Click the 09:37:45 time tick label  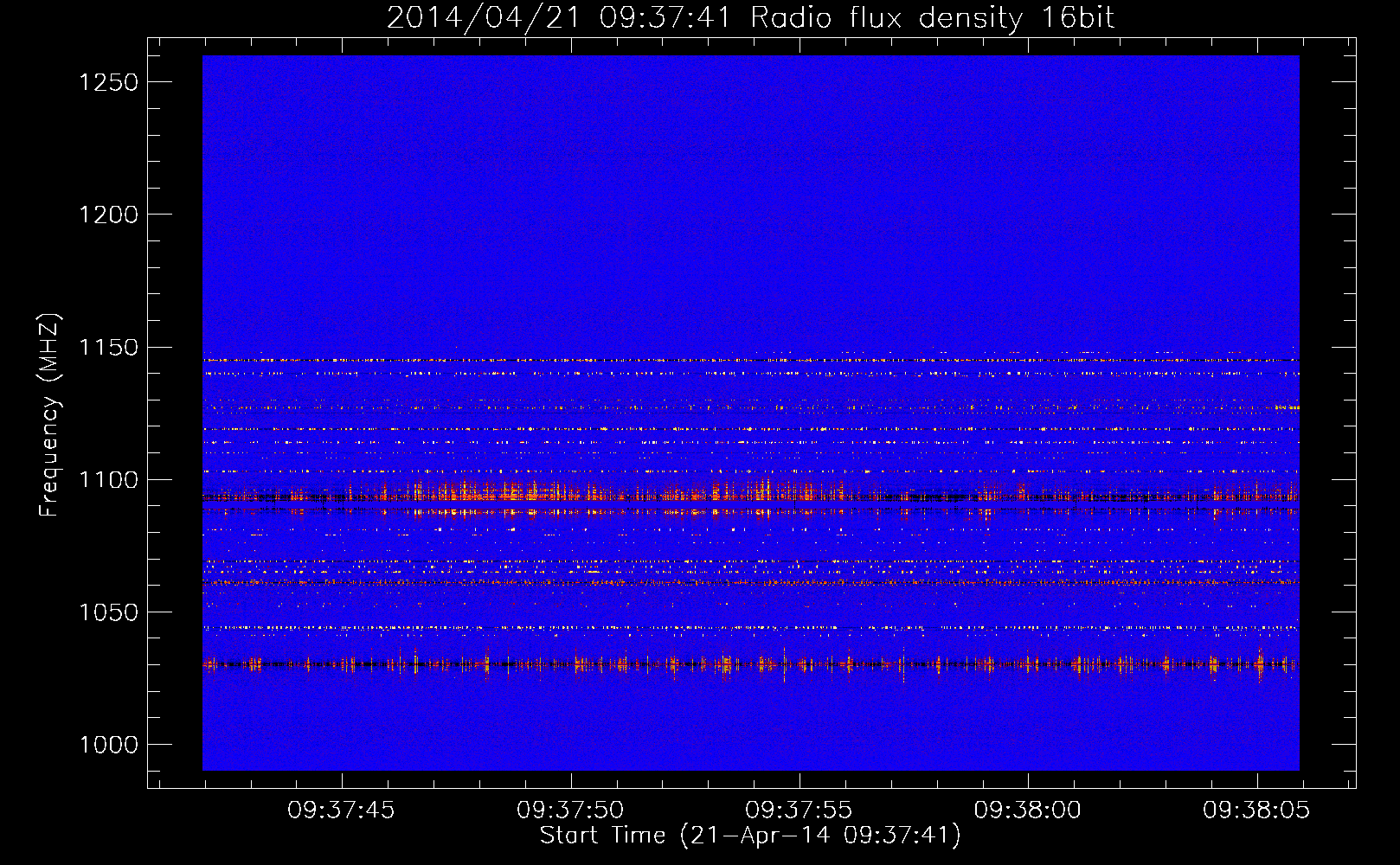(341, 811)
